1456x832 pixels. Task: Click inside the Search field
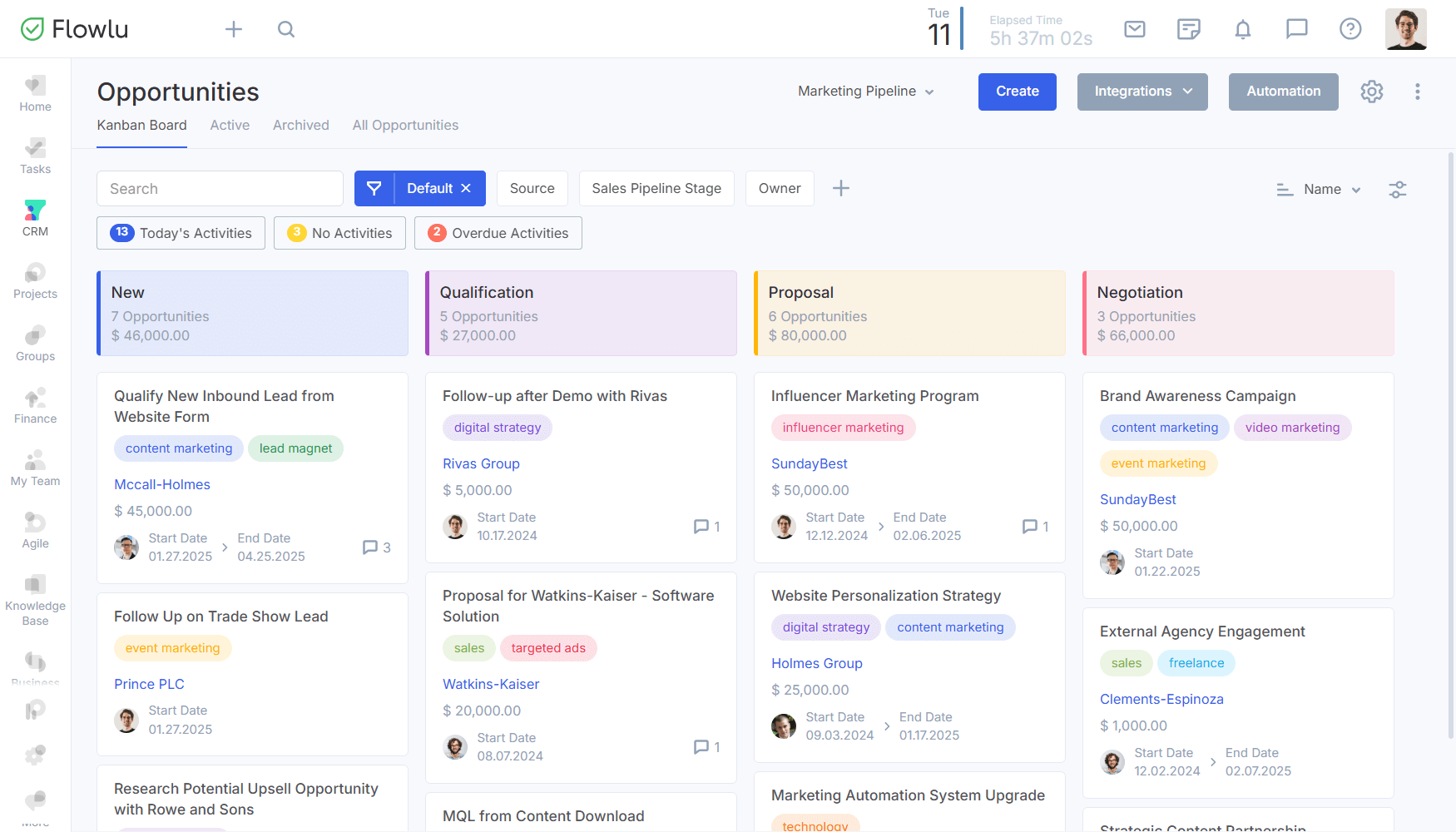219,188
